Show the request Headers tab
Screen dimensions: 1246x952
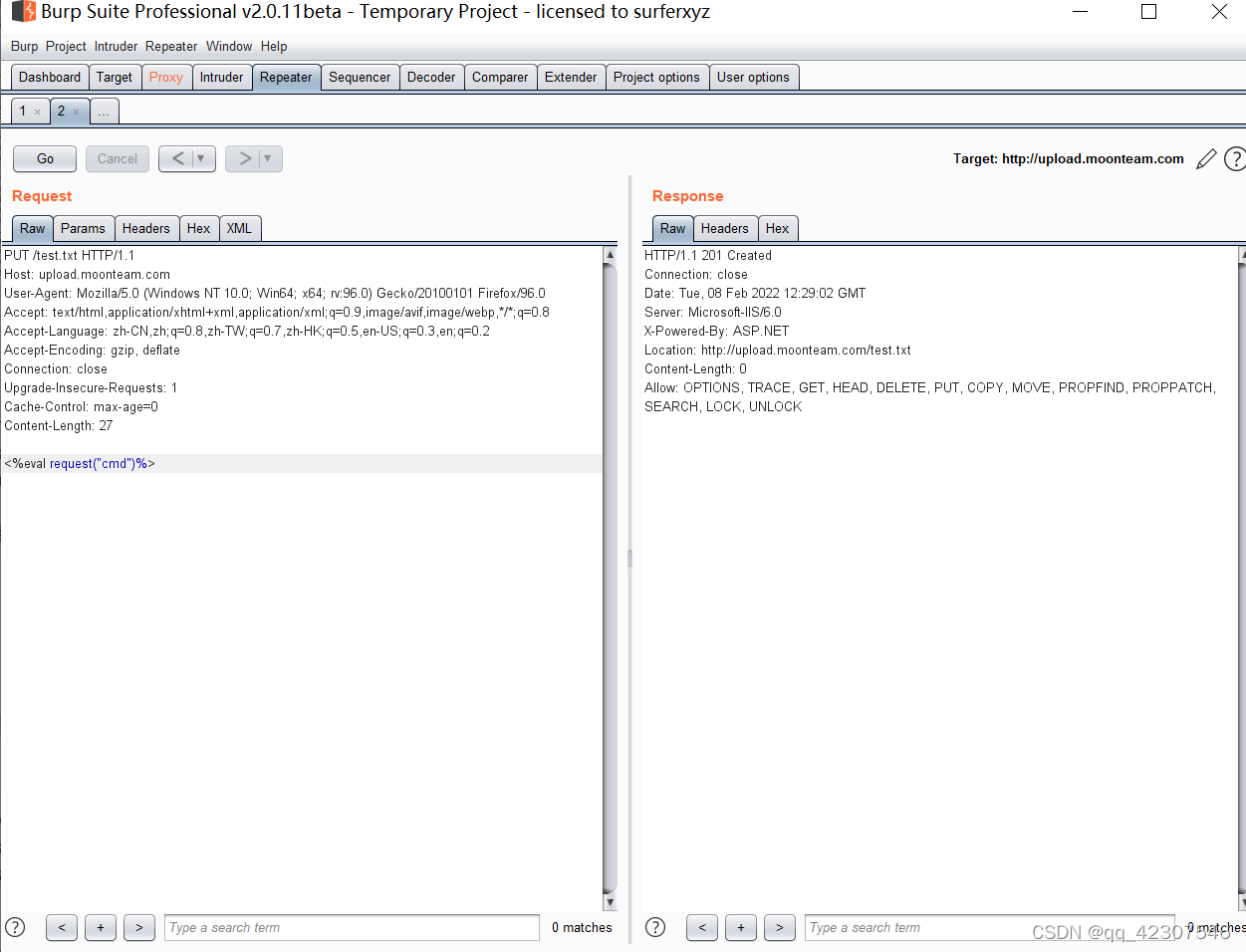click(146, 228)
